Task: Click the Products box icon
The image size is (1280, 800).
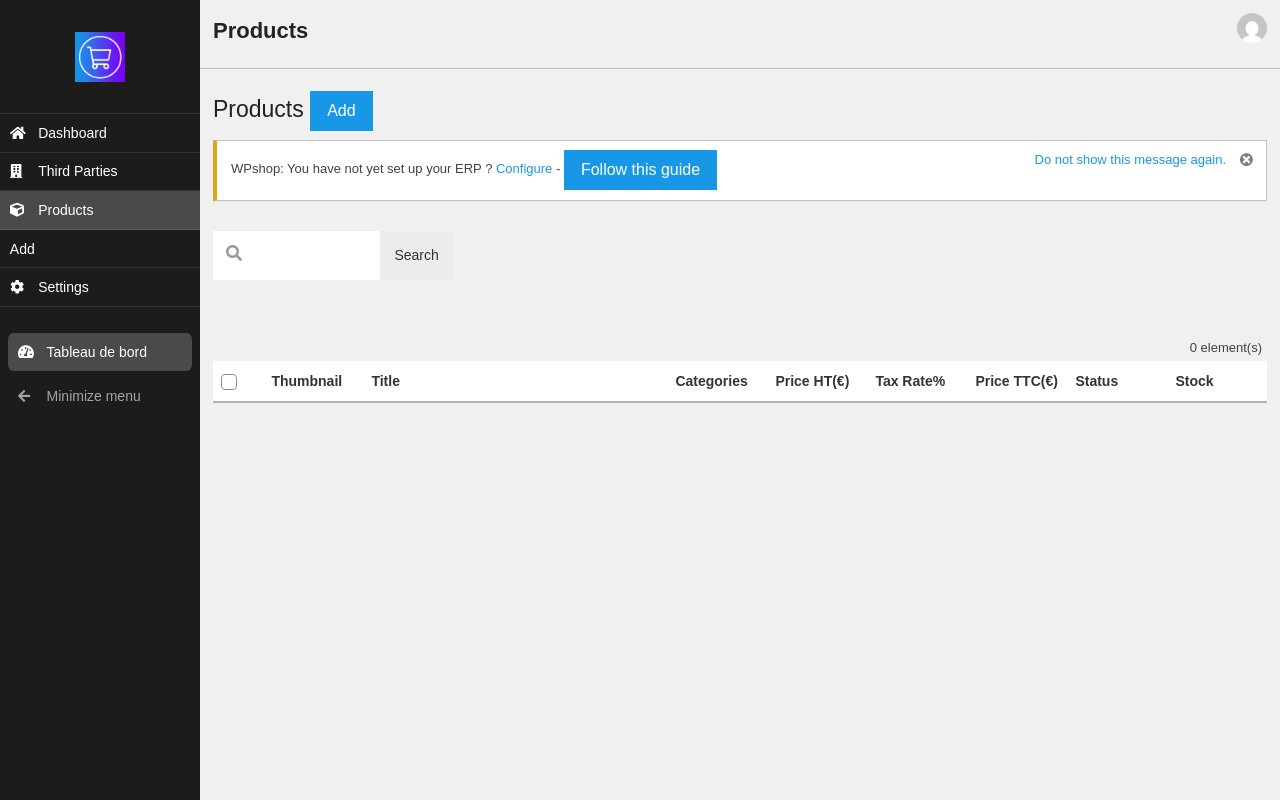Action: point(17,210)
